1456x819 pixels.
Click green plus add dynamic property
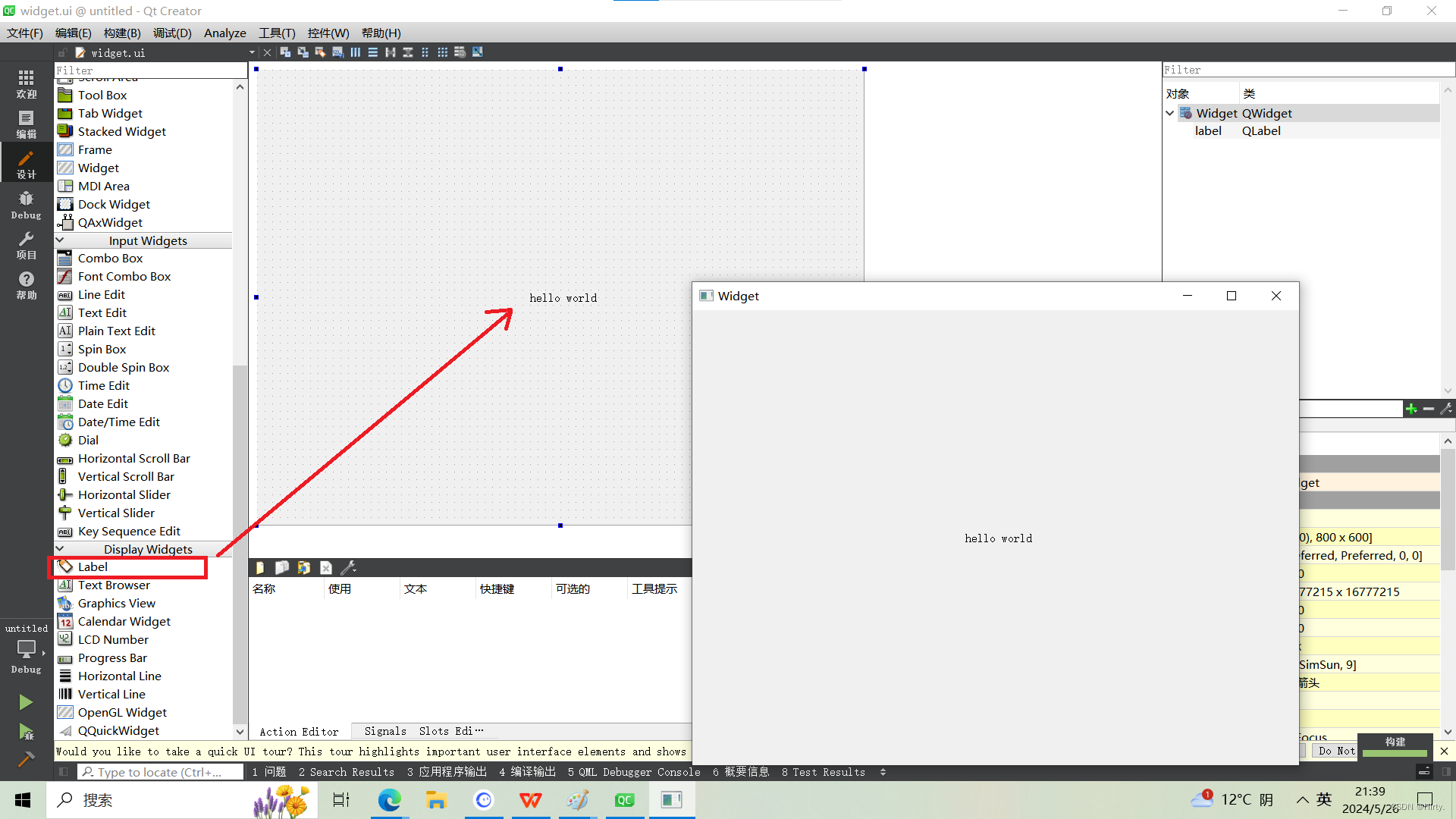[x=1411, y=409]
